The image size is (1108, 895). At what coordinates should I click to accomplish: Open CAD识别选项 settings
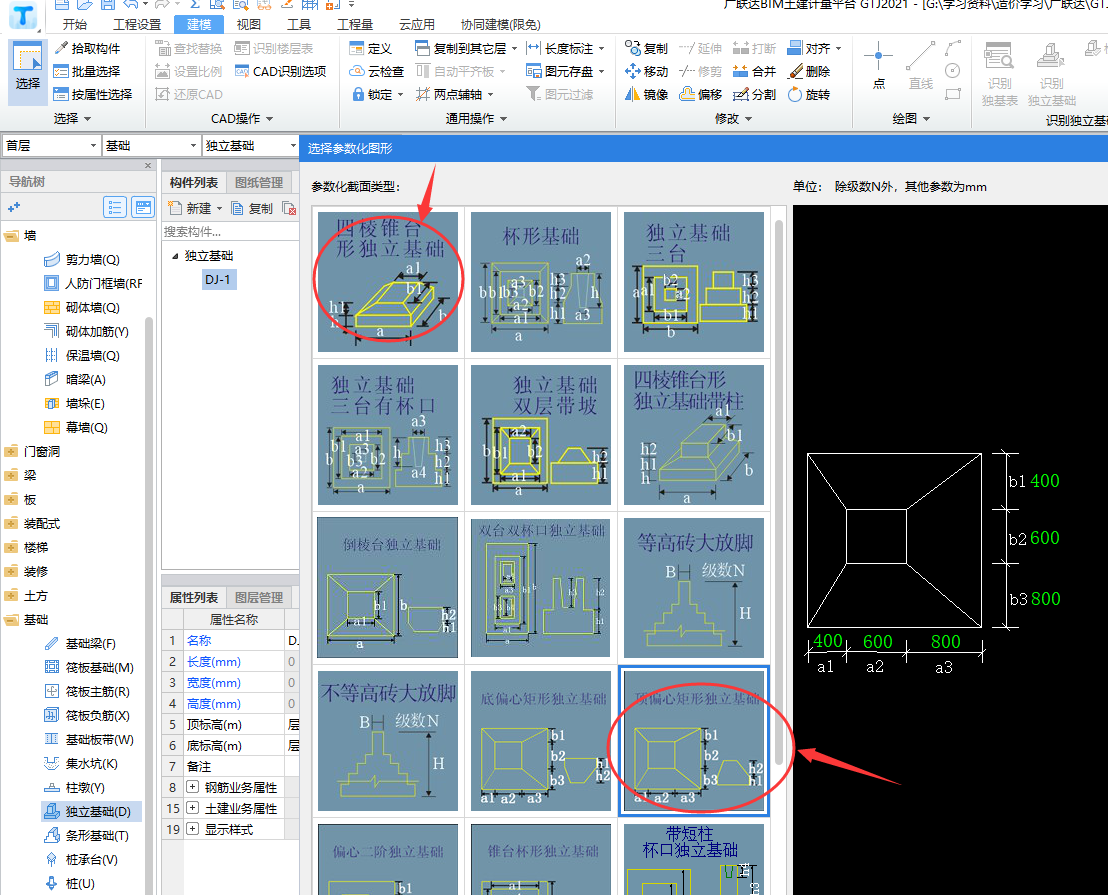click(x=281, y=71)
